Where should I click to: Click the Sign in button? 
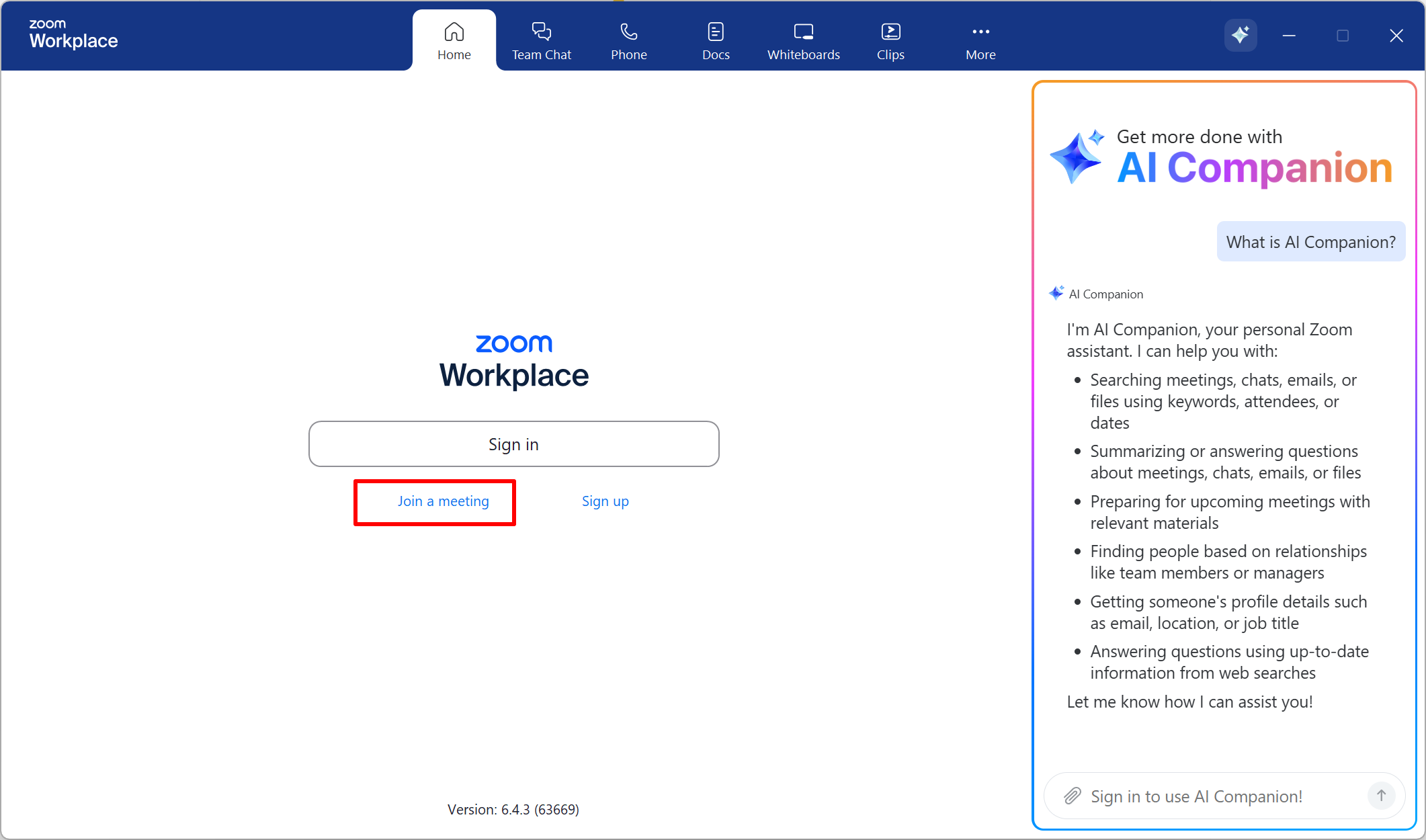click(x=513, y=444)
